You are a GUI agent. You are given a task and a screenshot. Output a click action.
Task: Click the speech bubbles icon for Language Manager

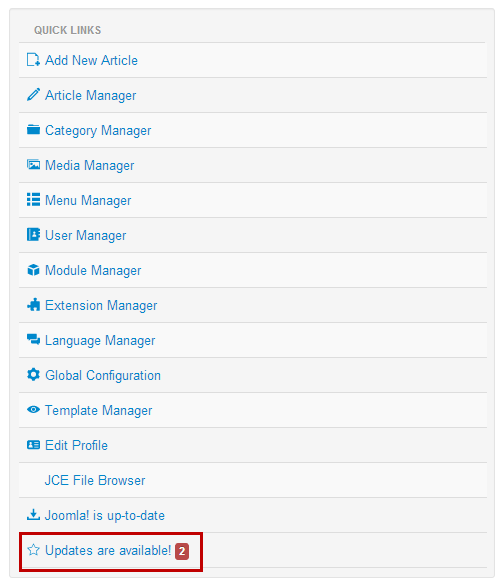[33, 339]
